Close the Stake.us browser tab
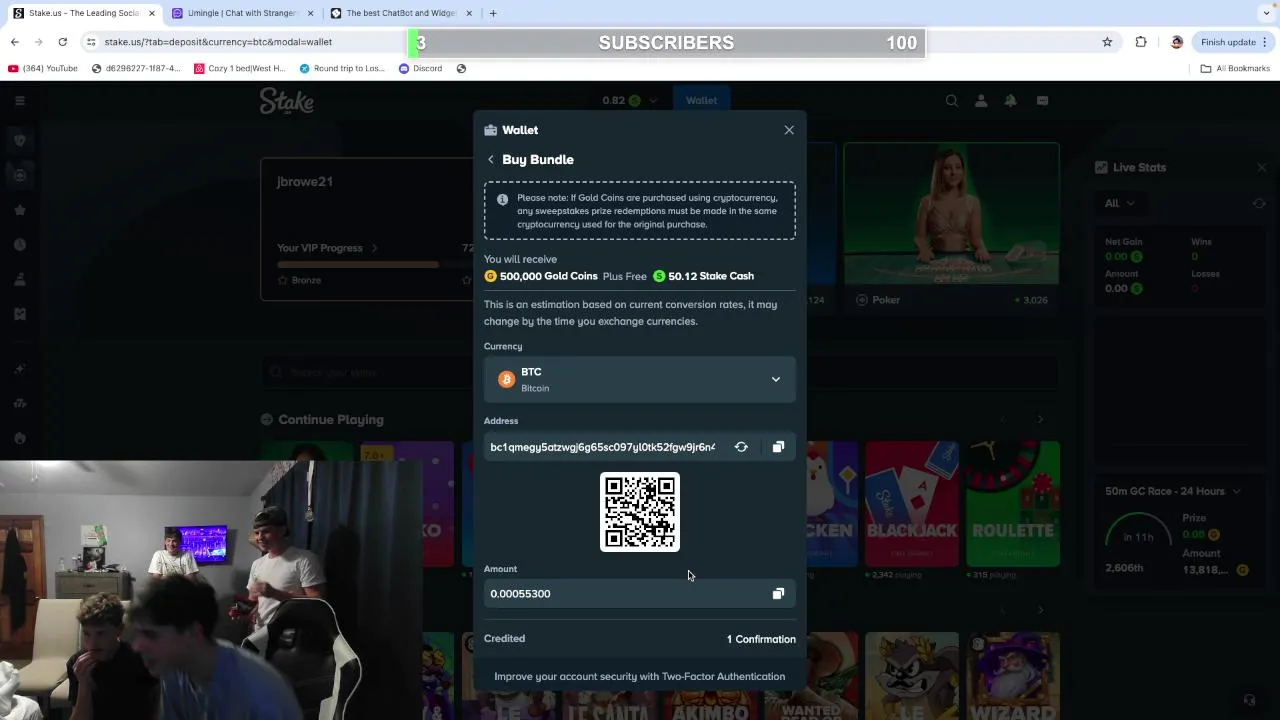Image resolution: width=1280 pixels, height=720 pixels. [x=152, y=13]
